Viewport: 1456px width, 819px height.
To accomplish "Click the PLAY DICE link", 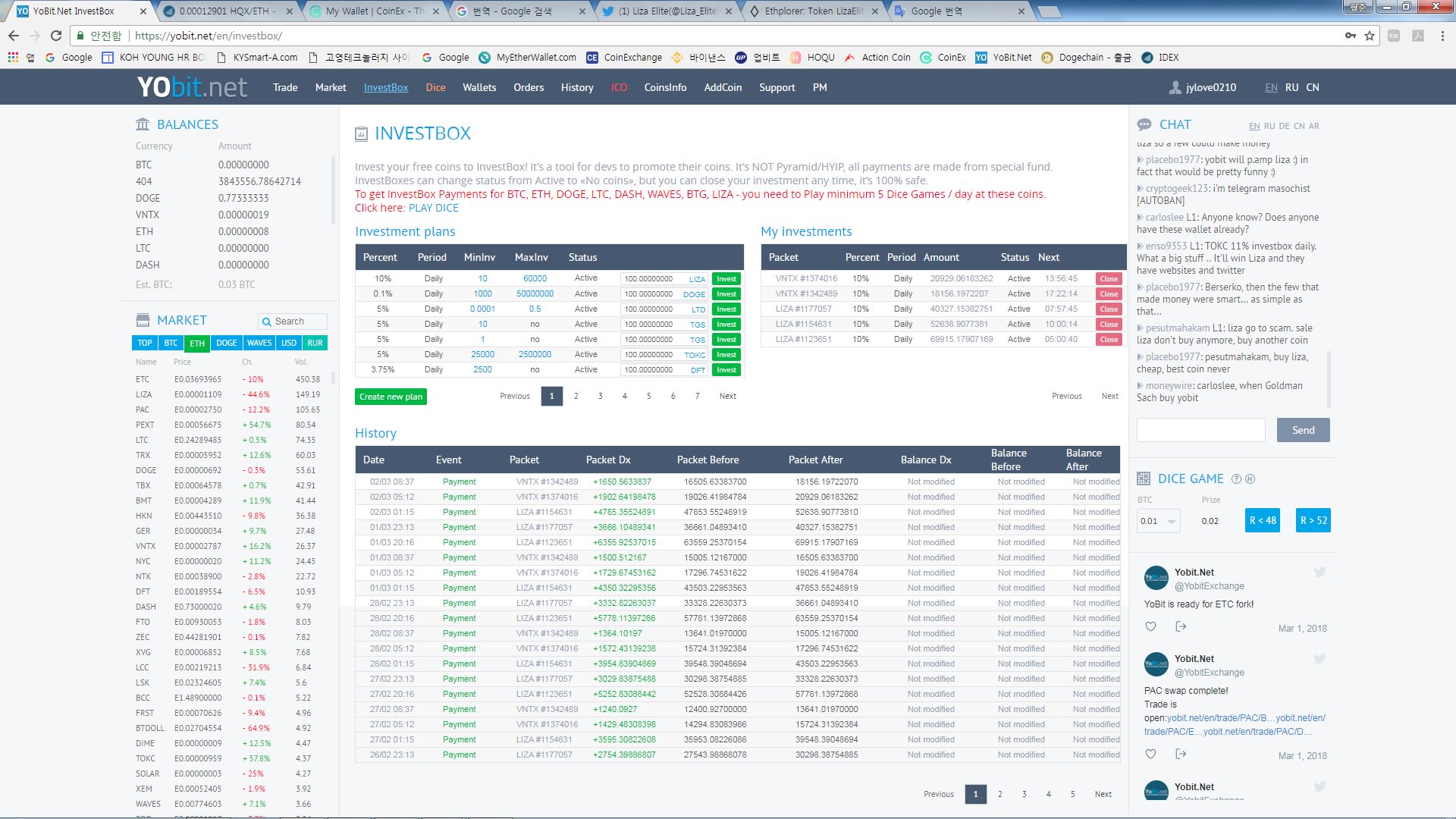I will (x=434, y=208).
